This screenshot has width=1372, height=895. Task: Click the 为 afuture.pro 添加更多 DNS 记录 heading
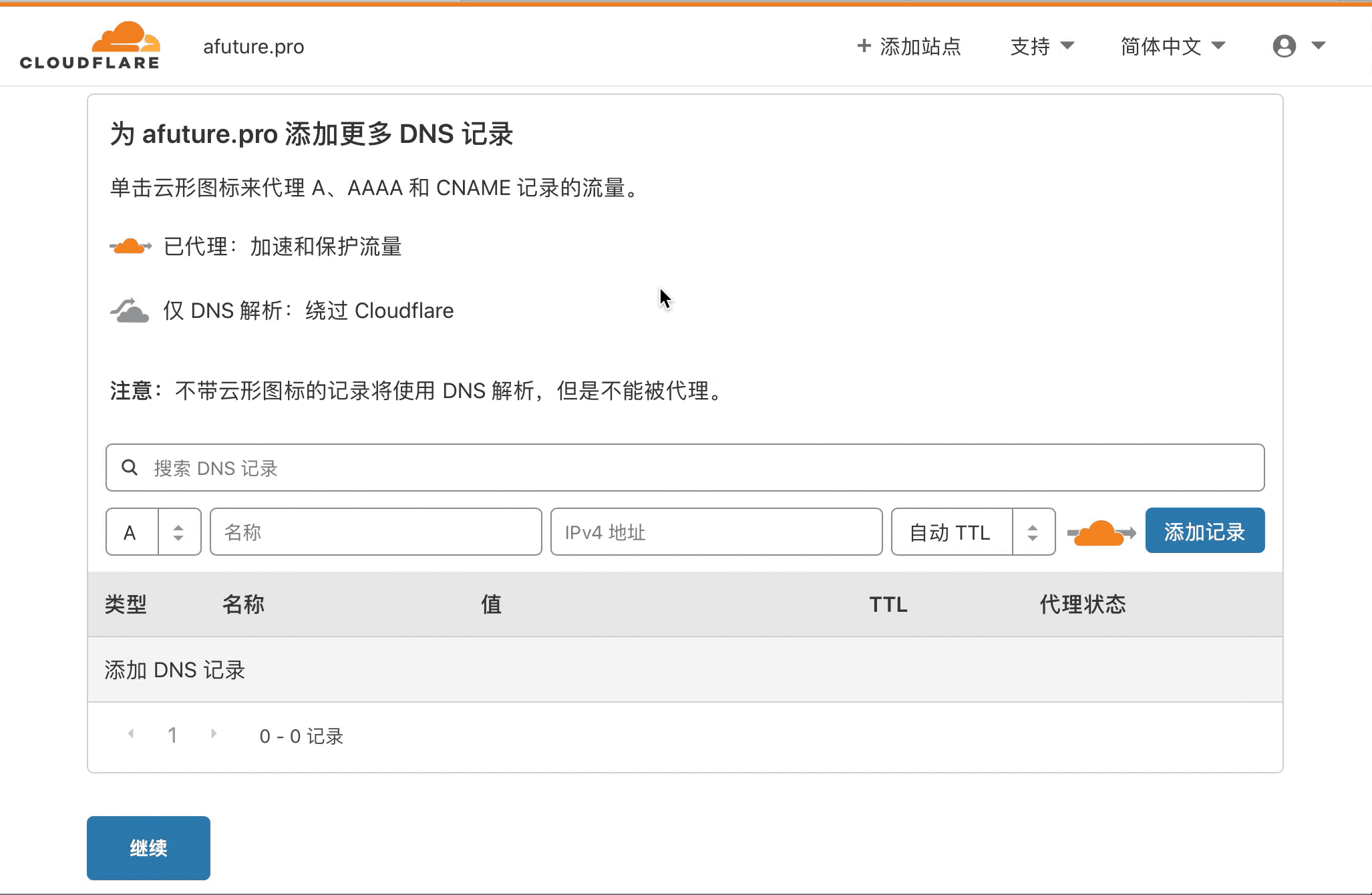[311, 134]
